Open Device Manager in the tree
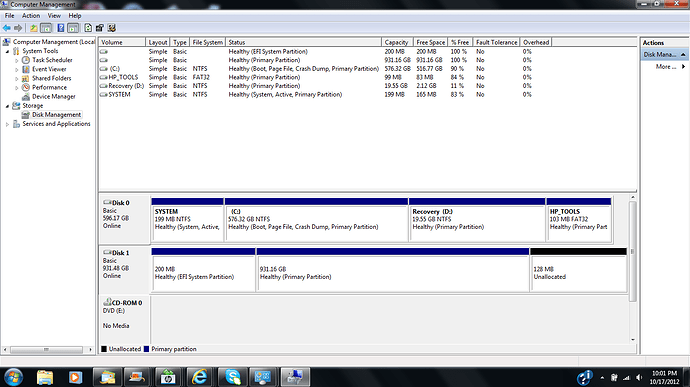The width and height of the screenshot is (690, 387). (54, 96)
